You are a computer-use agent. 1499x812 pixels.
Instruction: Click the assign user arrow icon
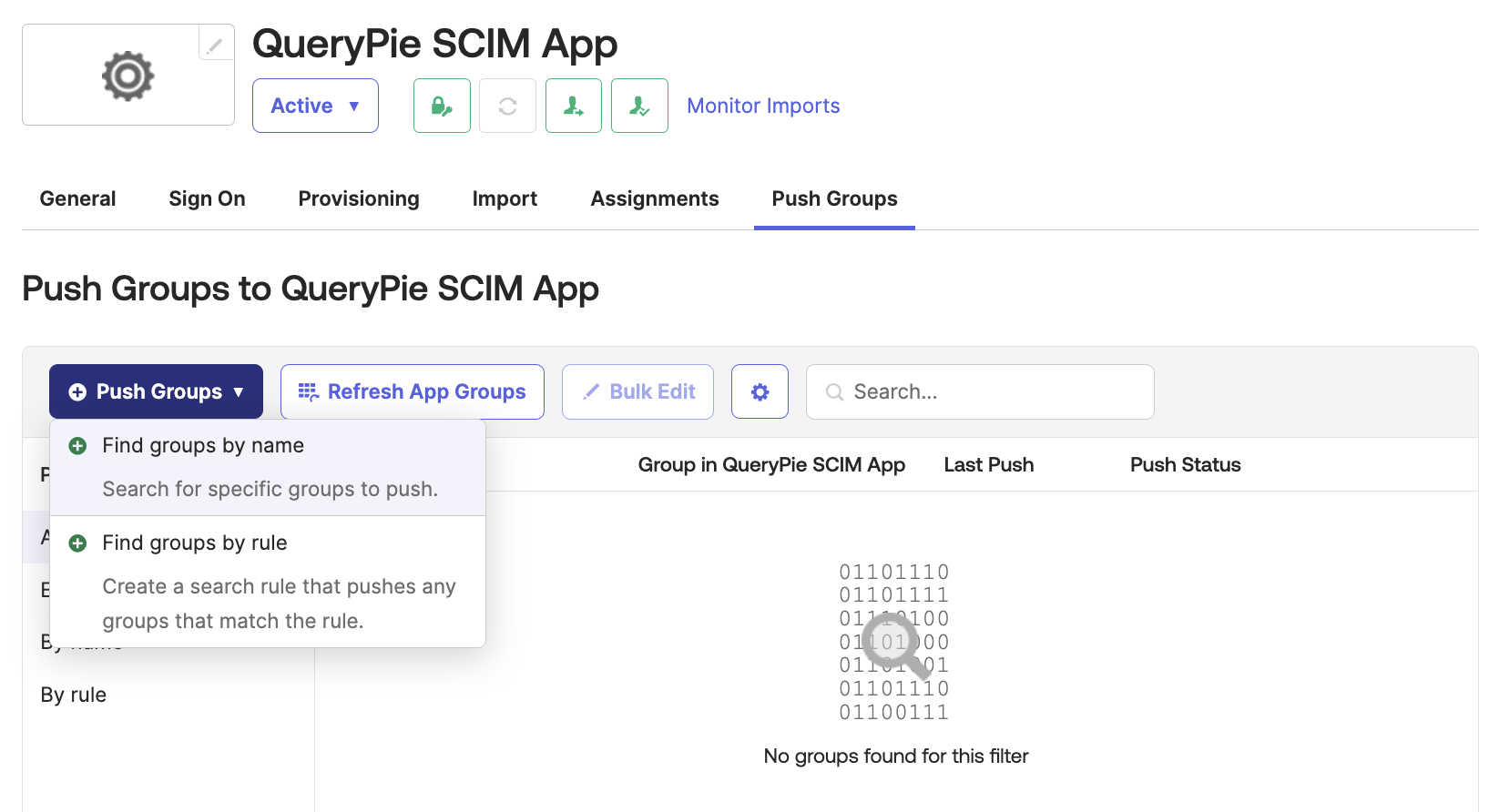574,106
